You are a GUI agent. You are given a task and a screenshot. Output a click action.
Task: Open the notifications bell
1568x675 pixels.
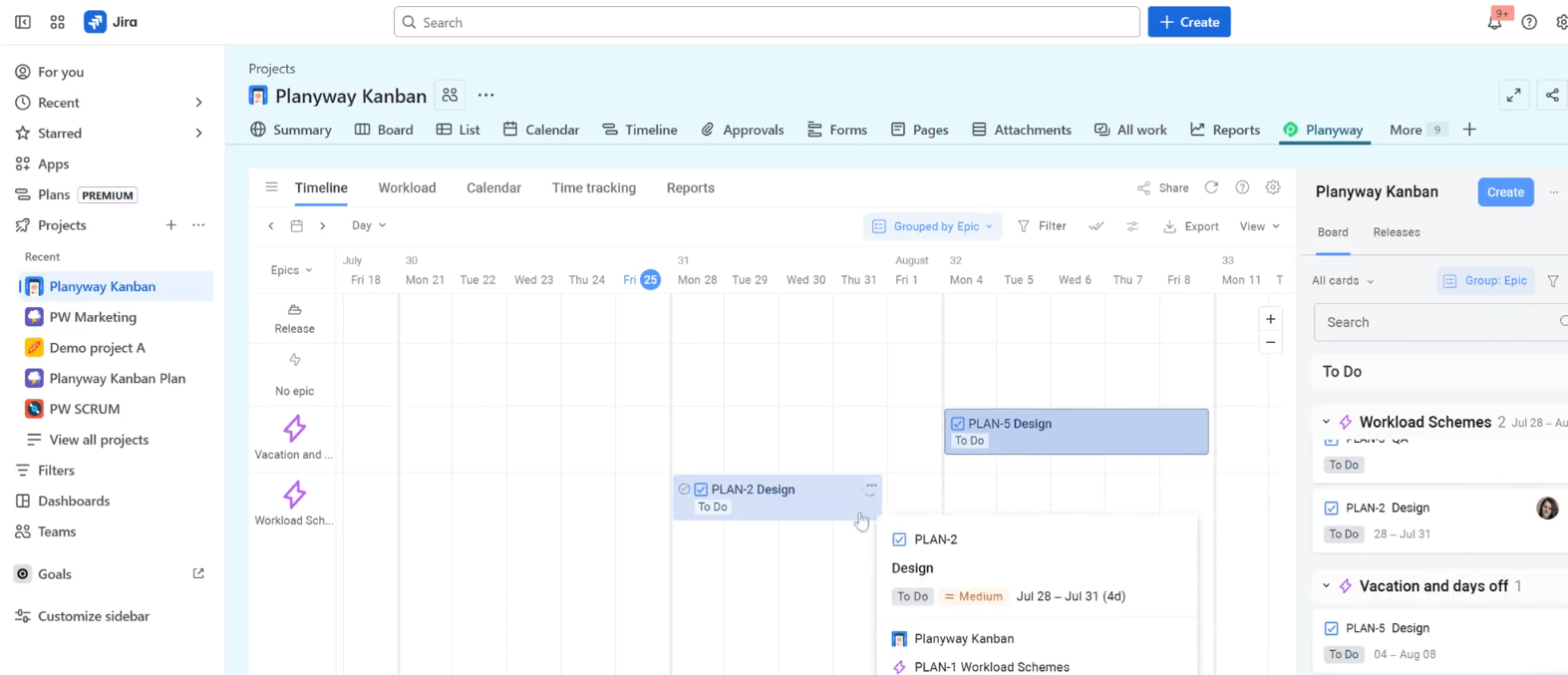[1494, 22]
